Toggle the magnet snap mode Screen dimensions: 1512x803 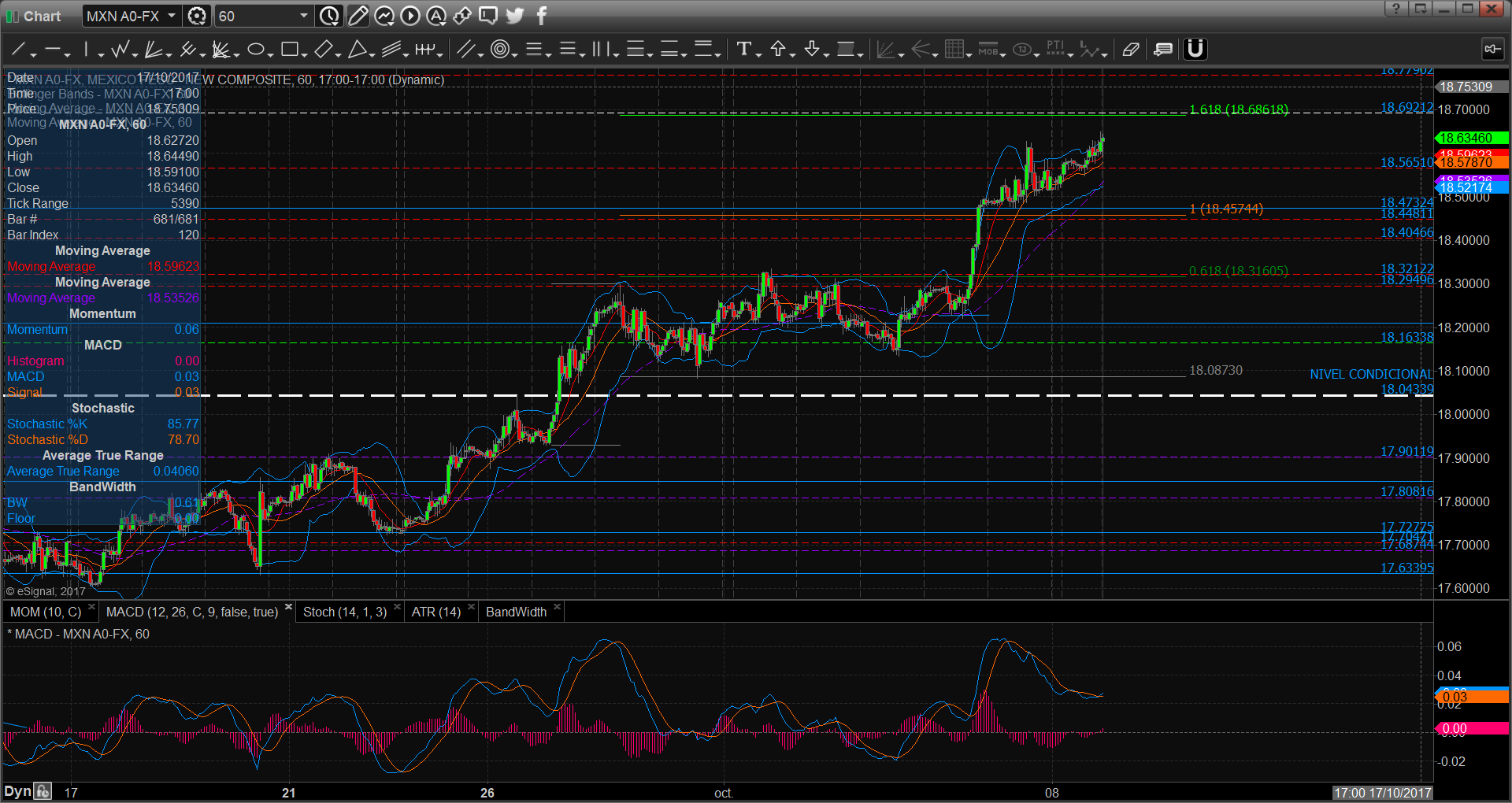(x=1195, y=50)
